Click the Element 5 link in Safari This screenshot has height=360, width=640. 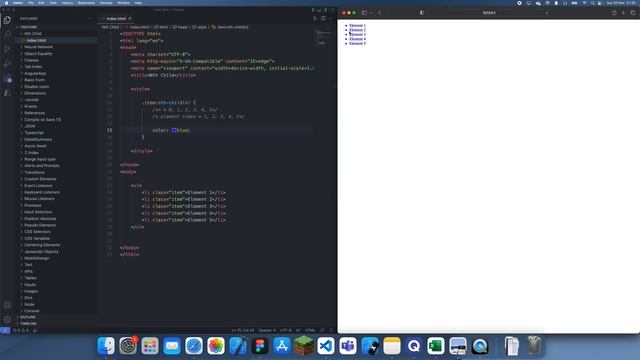[357, 43]
